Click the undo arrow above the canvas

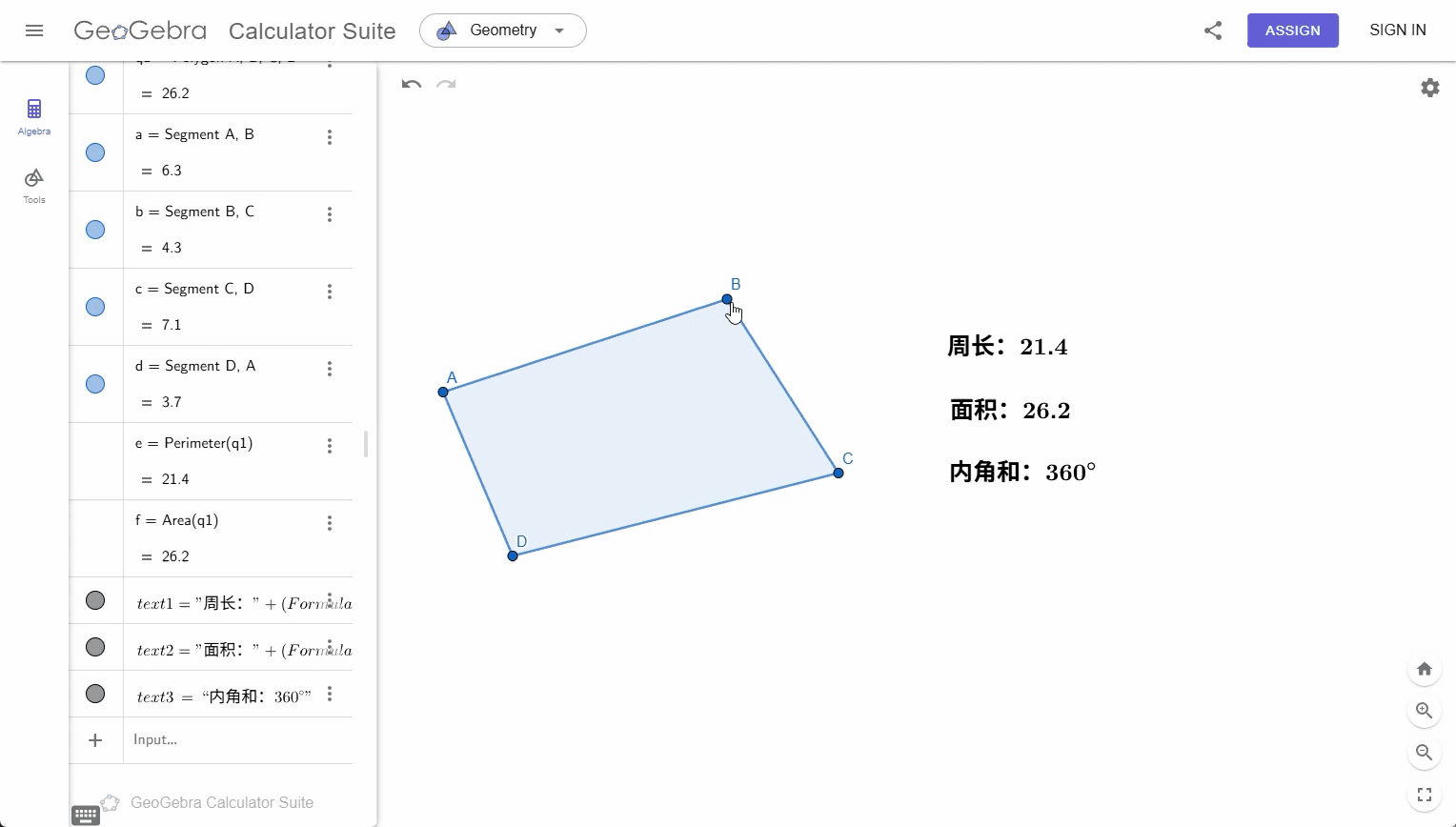pyautogui.click(x=411, y=86)
